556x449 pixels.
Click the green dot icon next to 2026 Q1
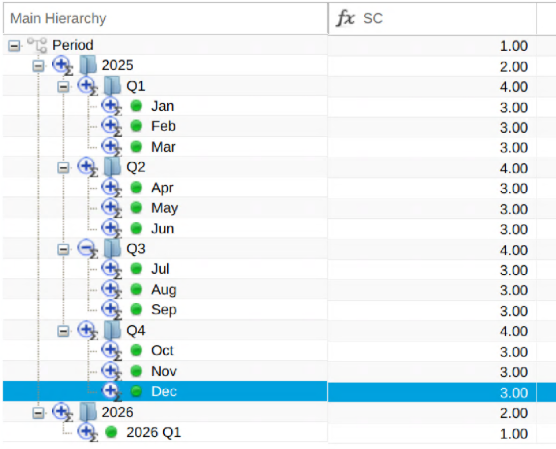[111, 432]
